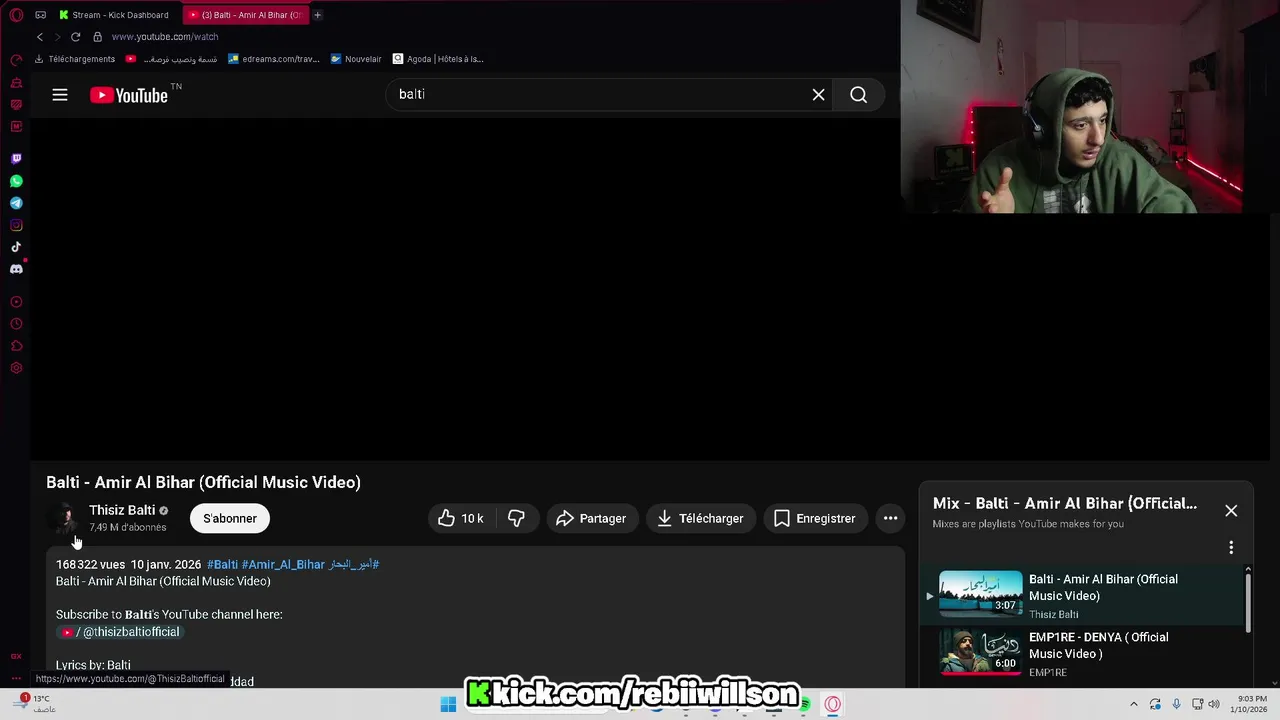
Task: Download the video via Télécharger
Action: pyautogui.click(x=700, y=518)
